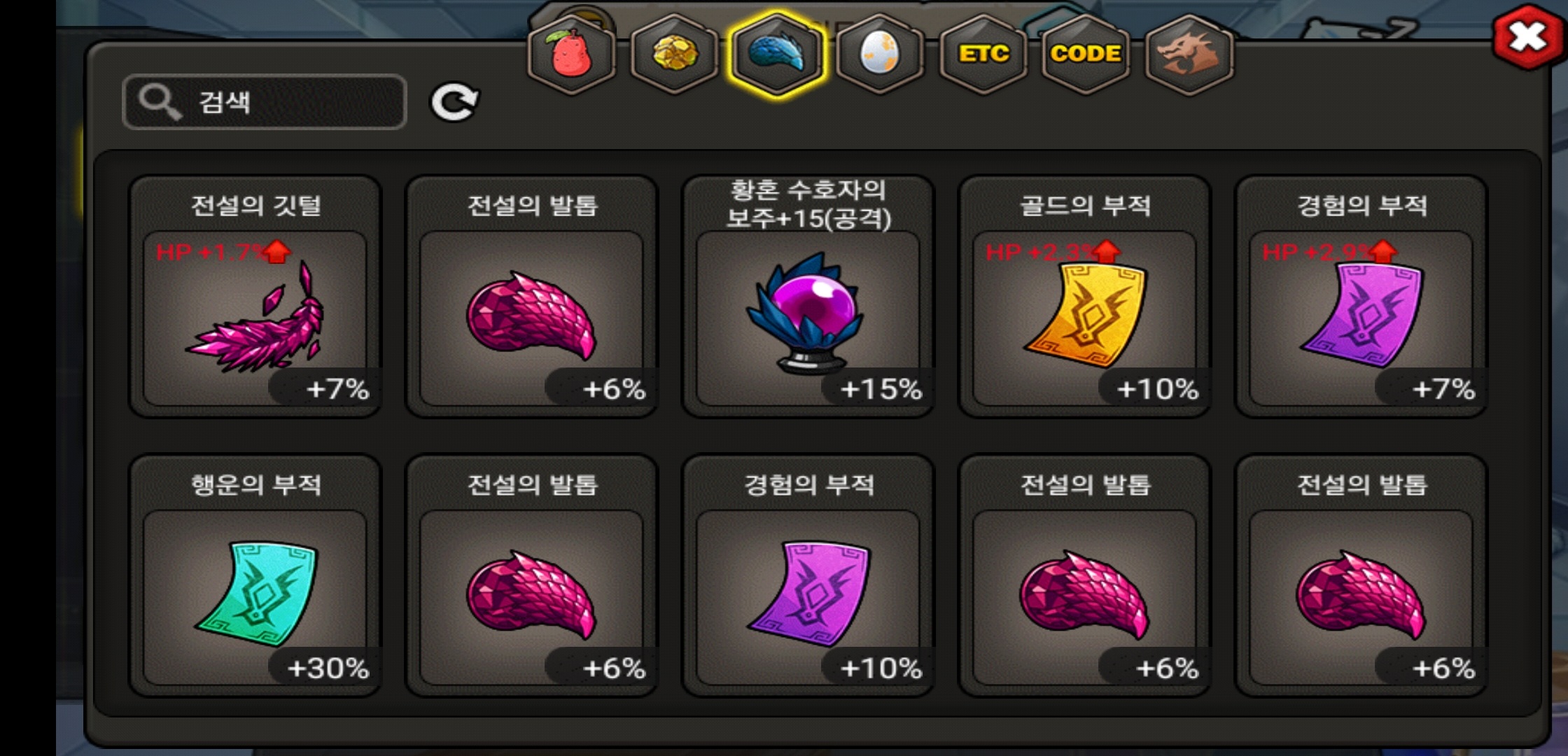The width and height of the screenshot is (1568, 756).
Task: Open the dragon head category tab
Action: pyautogui.click(x=1189, y=55)
